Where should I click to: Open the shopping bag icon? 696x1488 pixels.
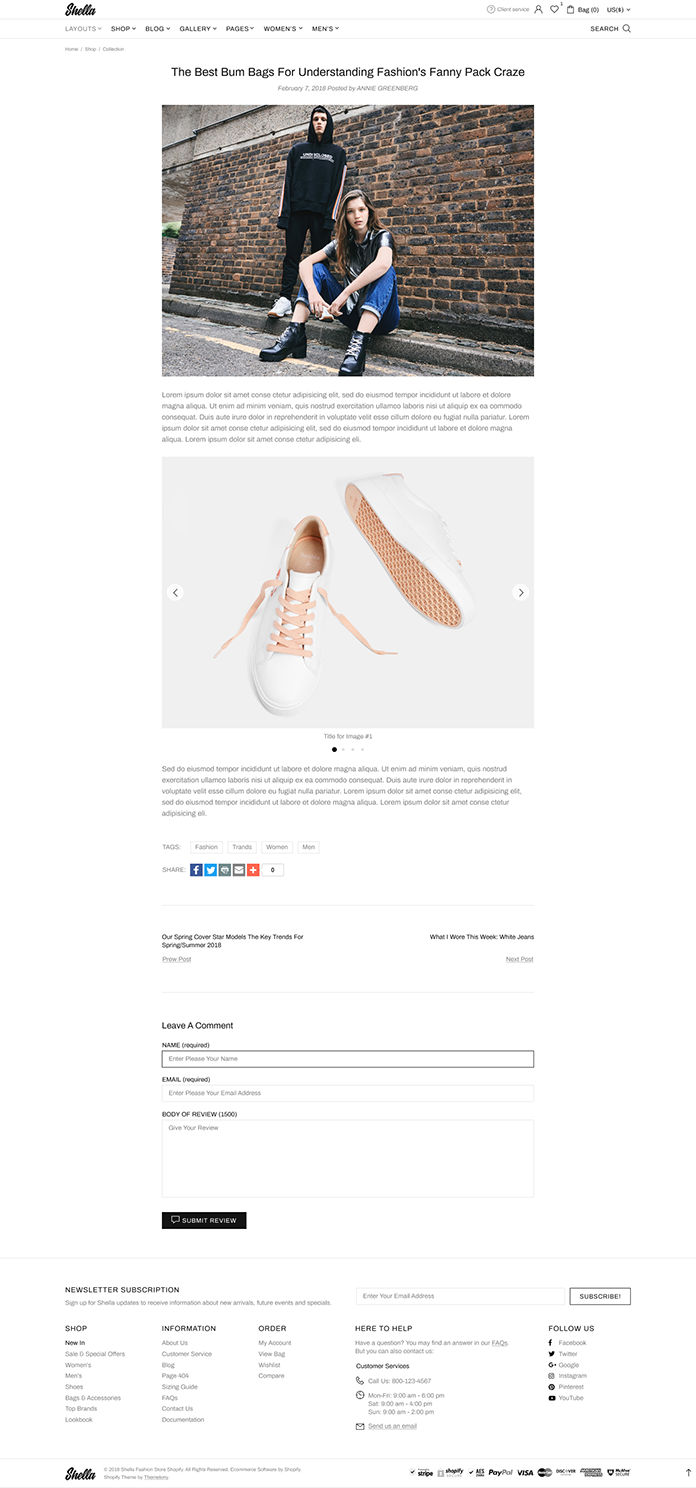click(x=571, y=9)
